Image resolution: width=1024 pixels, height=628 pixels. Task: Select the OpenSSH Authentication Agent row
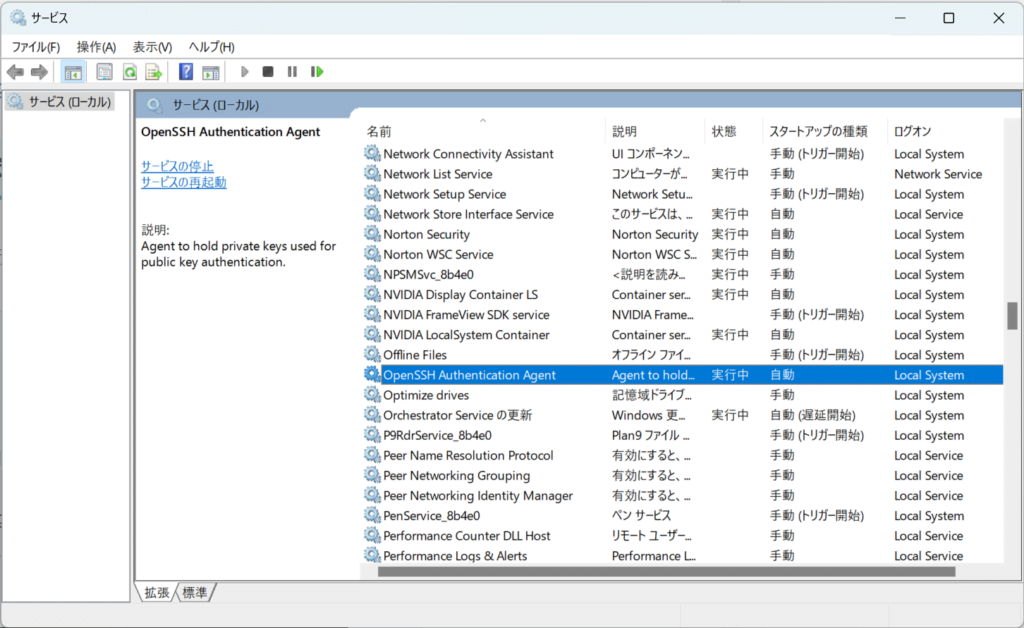tap(682, 375)
